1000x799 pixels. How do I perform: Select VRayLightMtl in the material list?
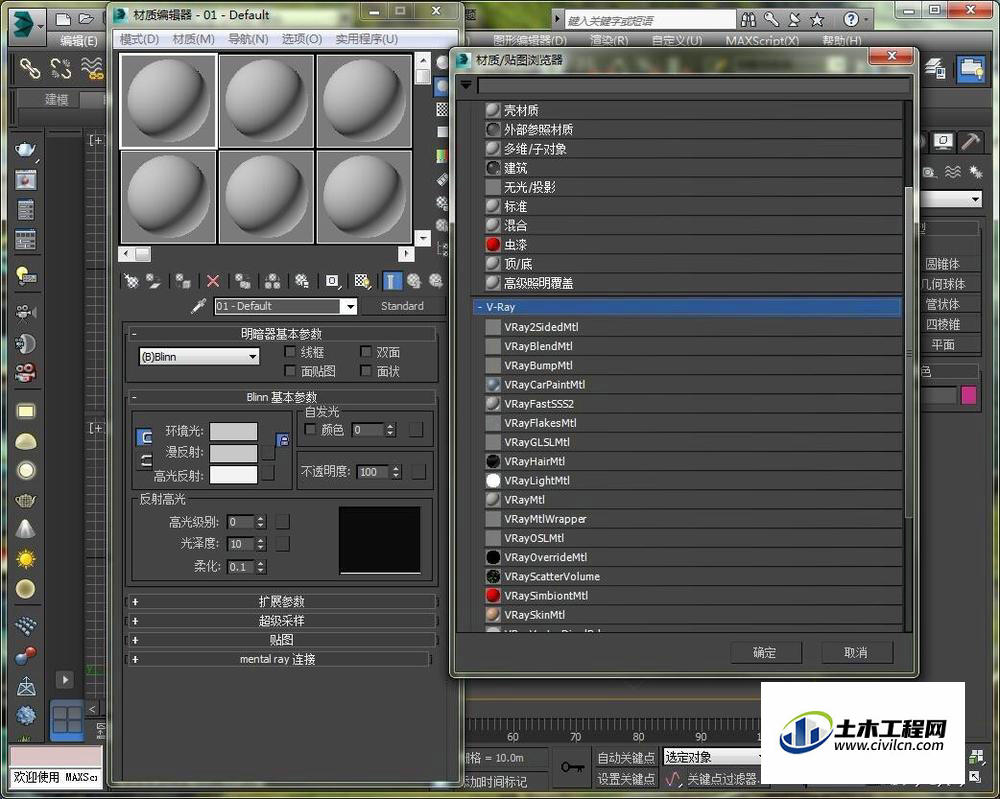click(x=693, y=481)
